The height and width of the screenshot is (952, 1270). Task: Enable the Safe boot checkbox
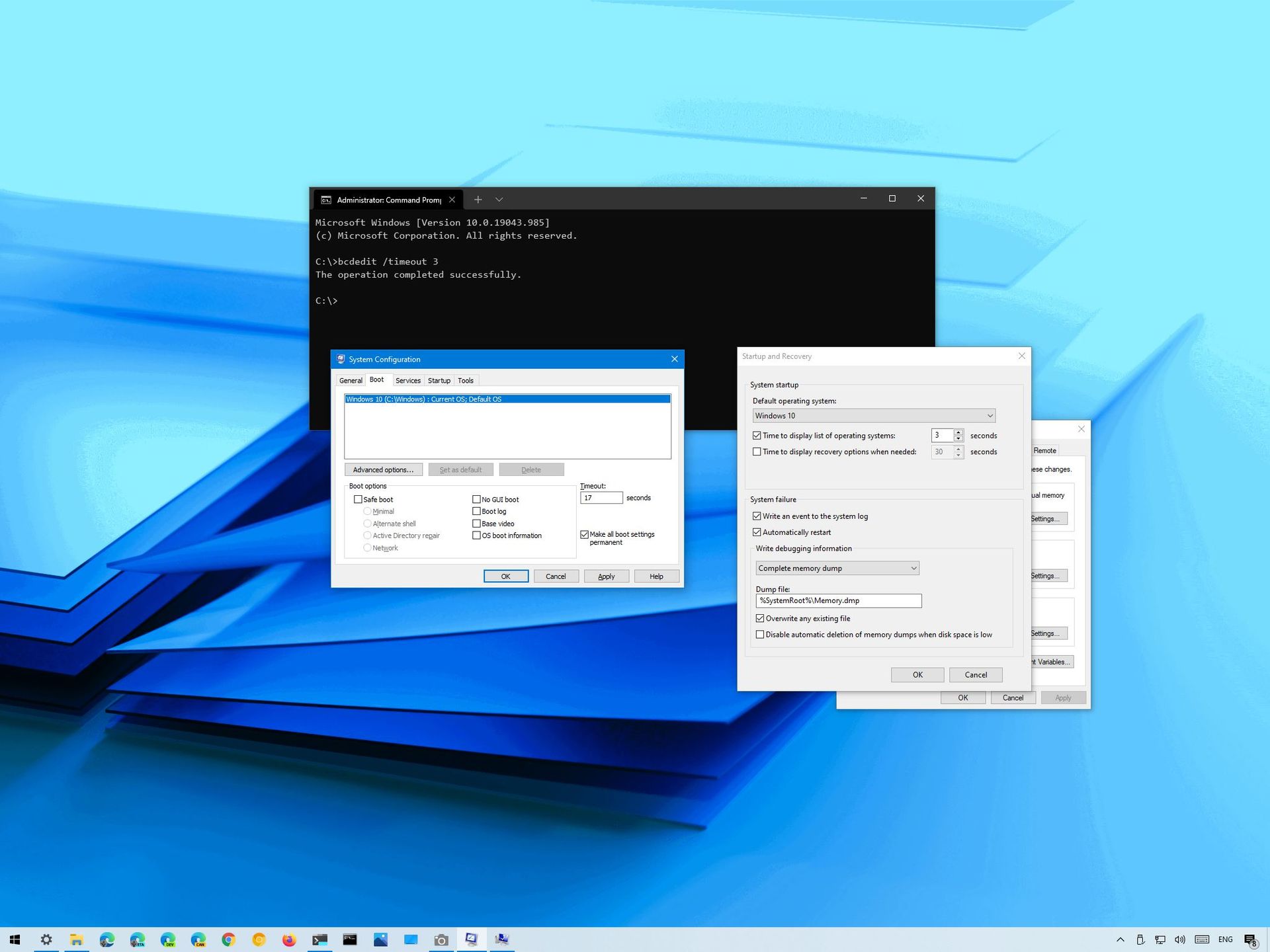pos(358,499)
